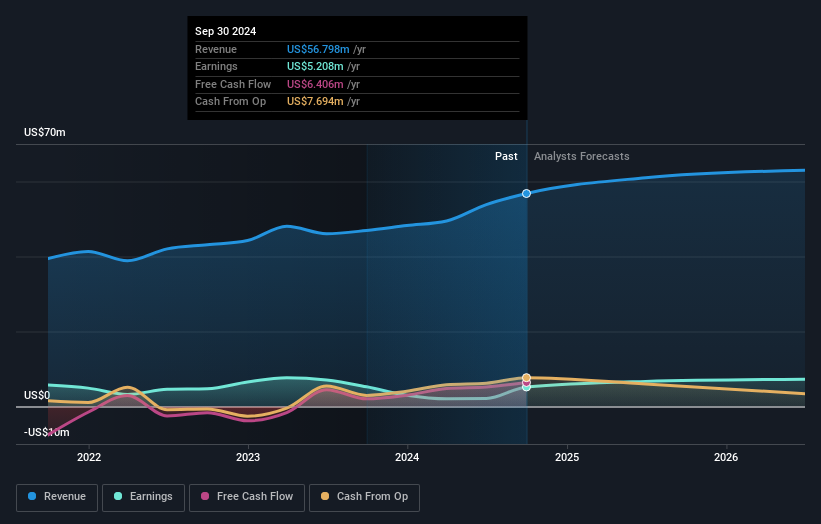Click the US$7.694m cash from op value
The height and width of the screenshot is (524, 821).
(x=315, y=102)
